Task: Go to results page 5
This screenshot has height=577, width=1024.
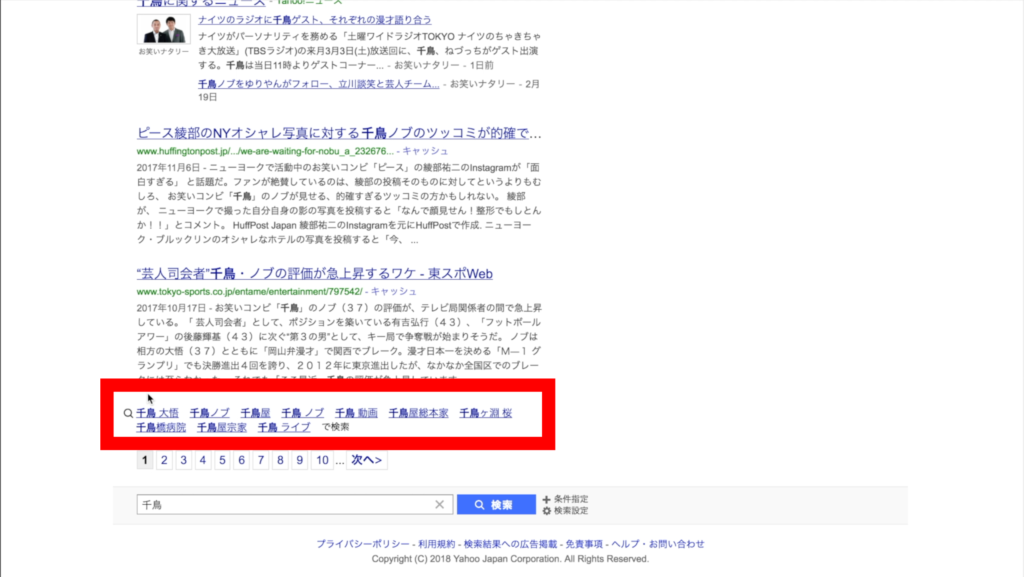Action: (222, 460)
